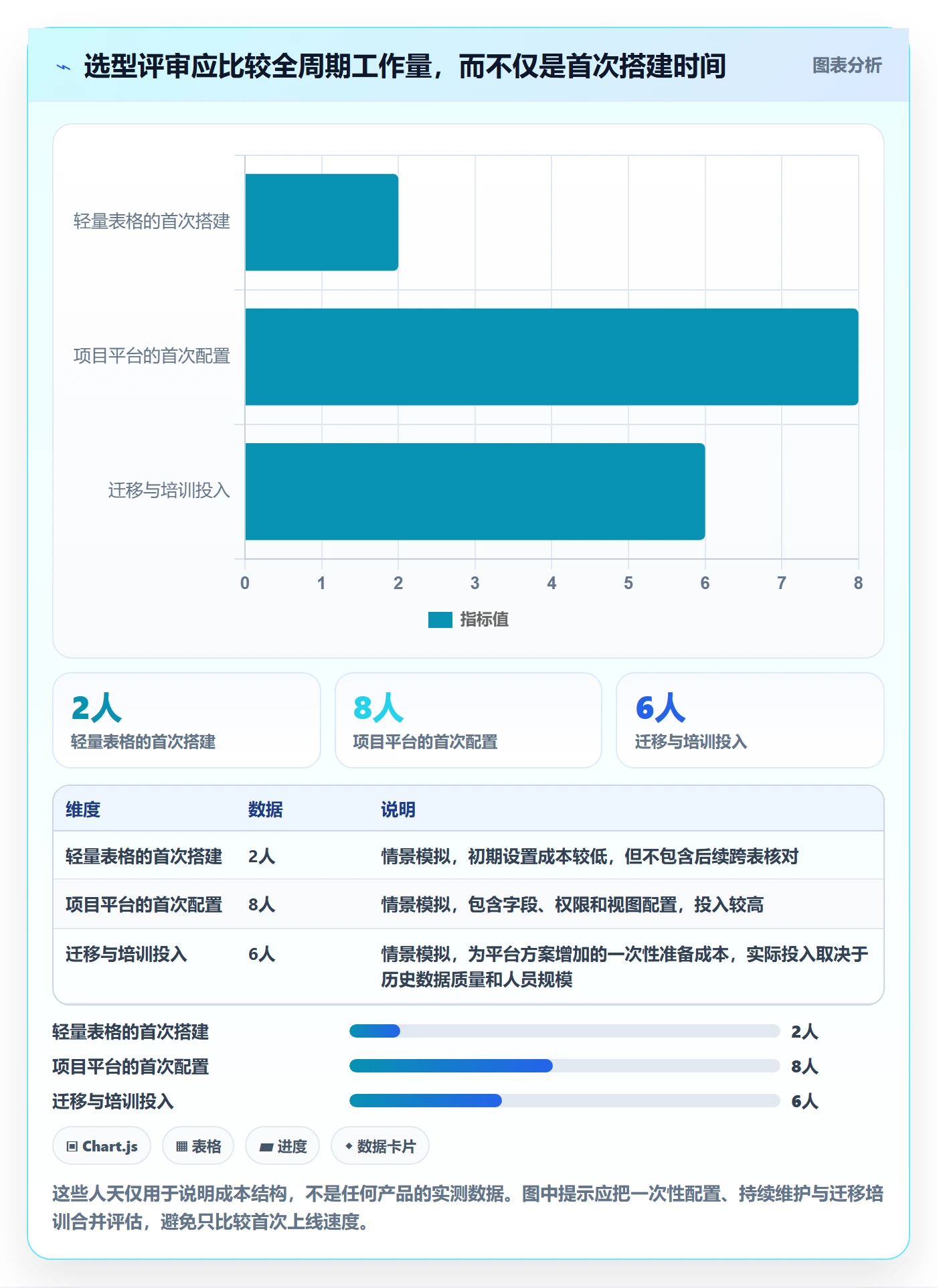
Task: Click the 维度 column header
Action: [x=83, y=809]
